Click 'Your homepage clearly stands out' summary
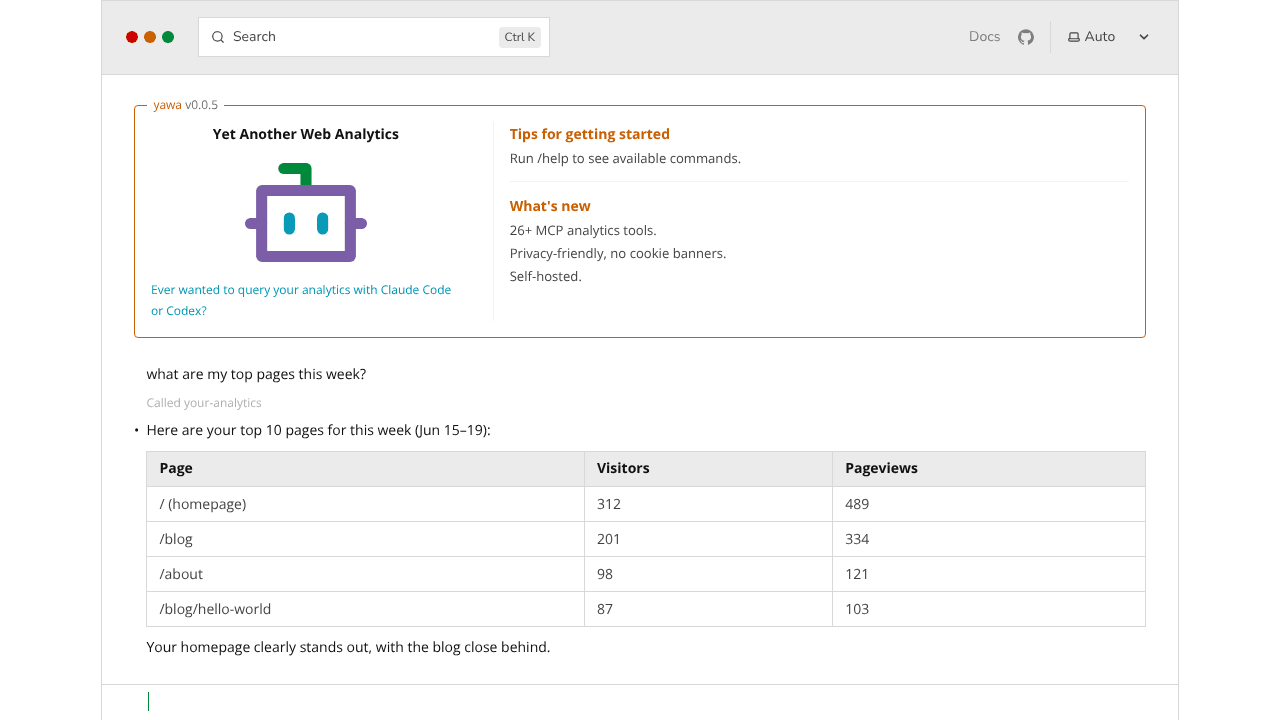Image resolution: width=1280 pixels, height=720 pixels. pyautogui.click(x=348, y=648)
